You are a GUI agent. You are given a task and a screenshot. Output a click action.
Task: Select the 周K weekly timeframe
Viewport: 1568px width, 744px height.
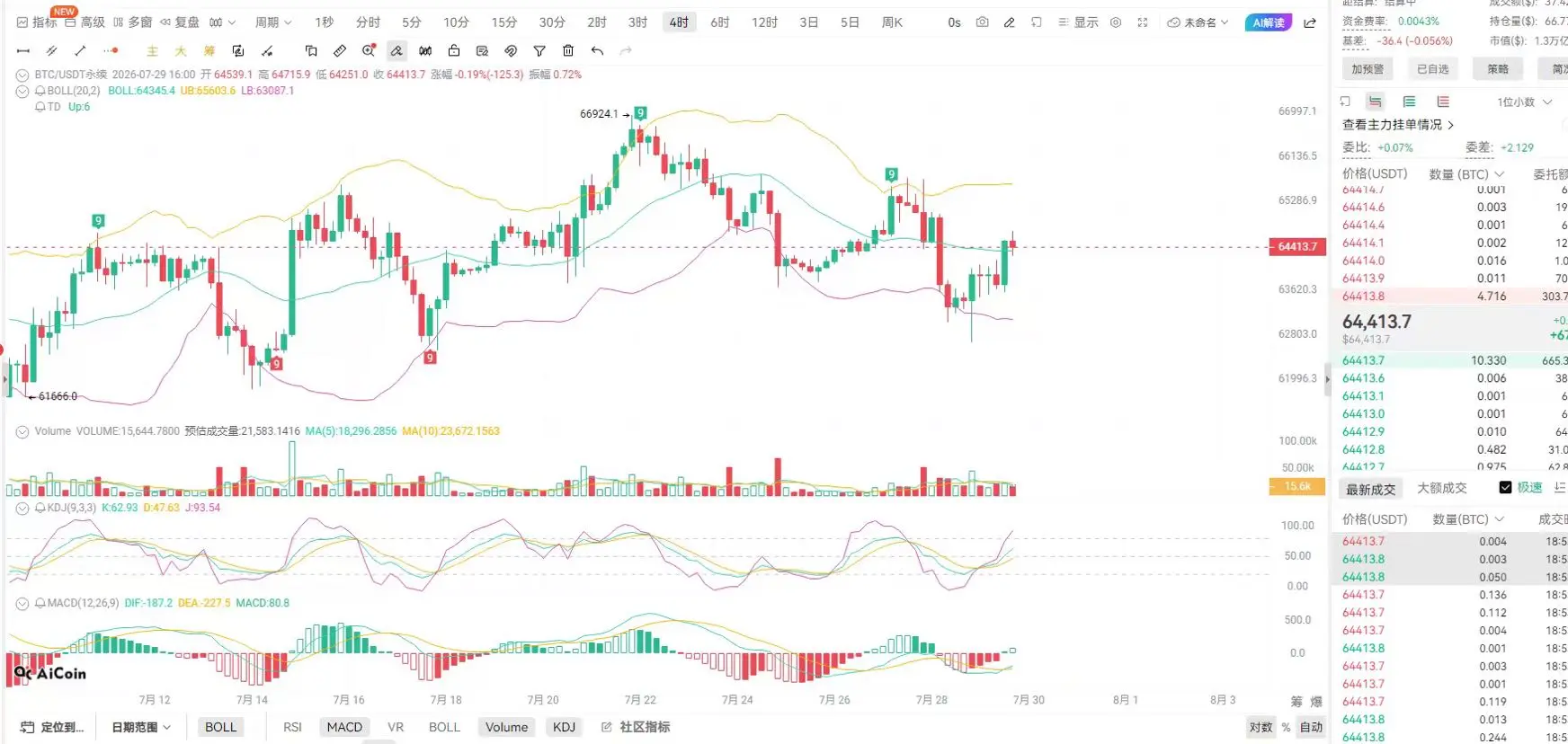892,22
